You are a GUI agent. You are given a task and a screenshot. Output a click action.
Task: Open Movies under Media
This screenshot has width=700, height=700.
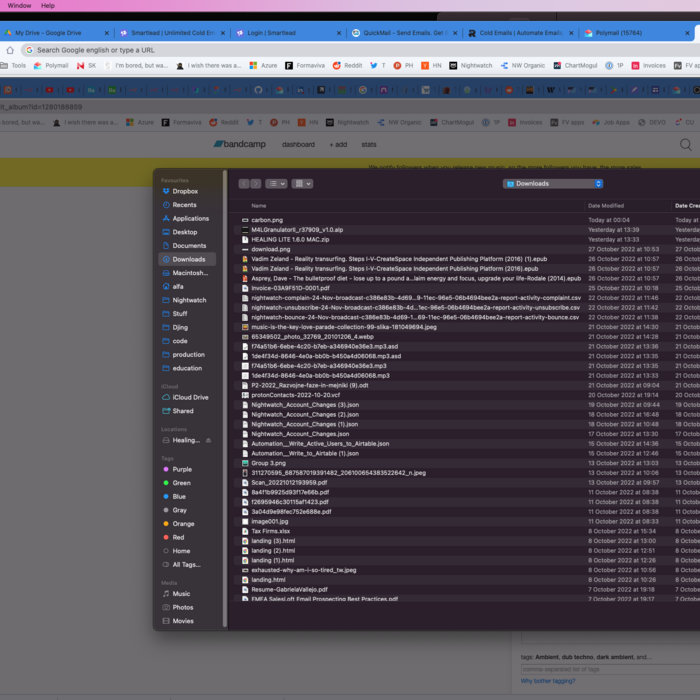183,621
